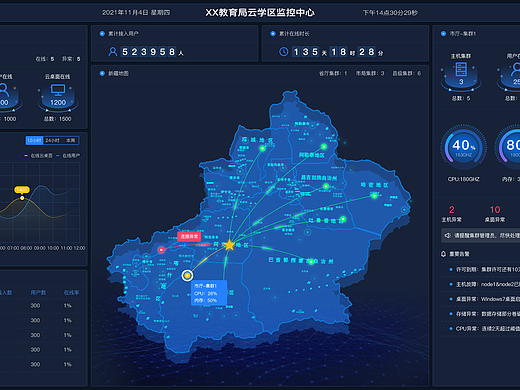Click 异常: 5 in left panel

coord(71,59)
